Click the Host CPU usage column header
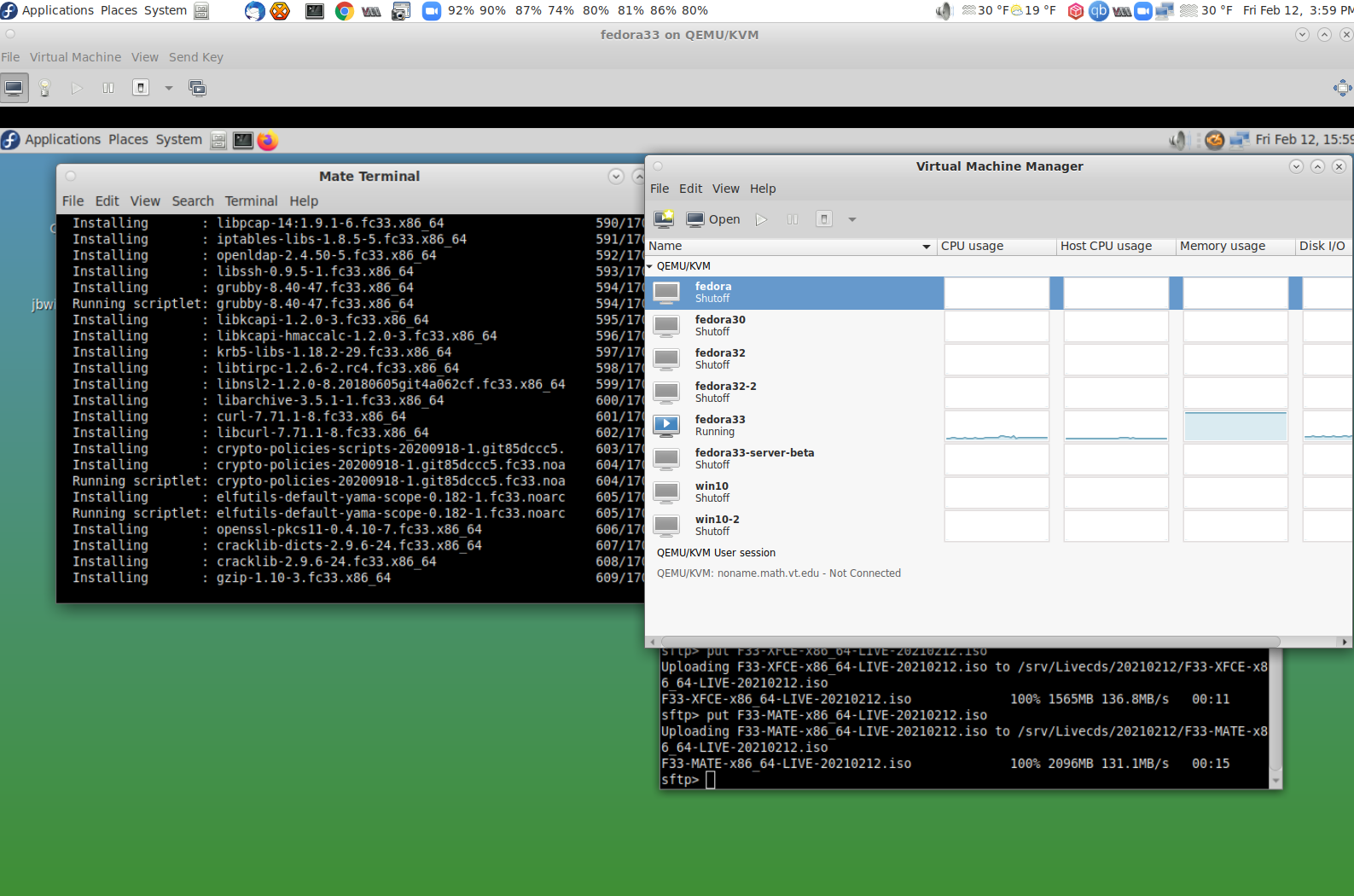Viewport: 1354px width, 896px height. coord(1116,246)
